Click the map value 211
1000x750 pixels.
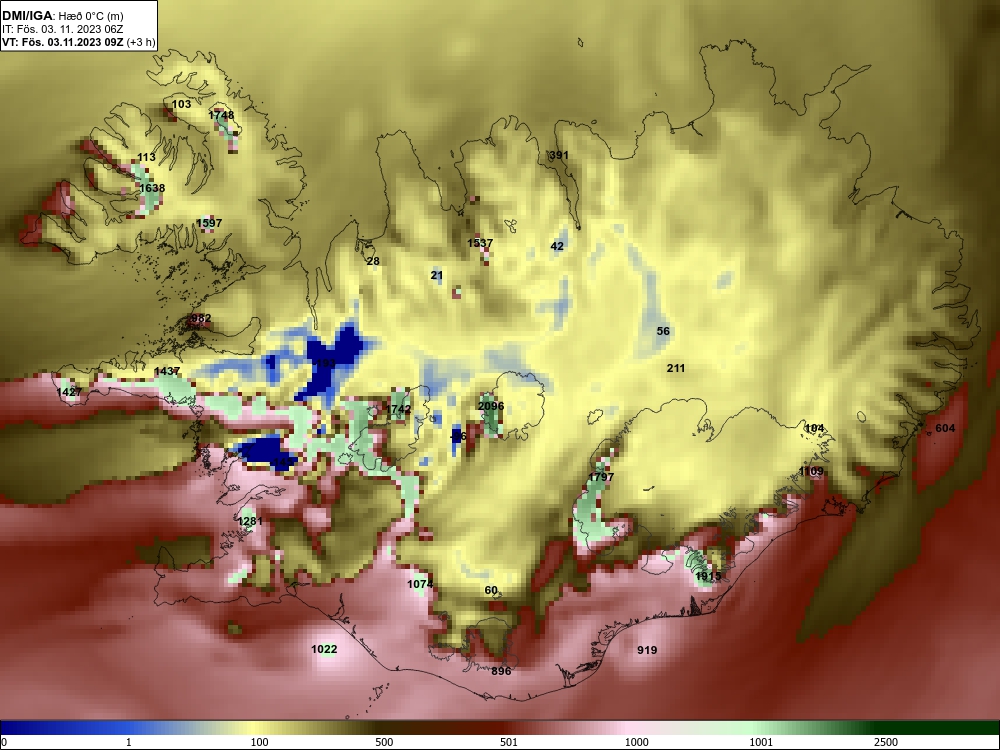click(x=675, y=368)
